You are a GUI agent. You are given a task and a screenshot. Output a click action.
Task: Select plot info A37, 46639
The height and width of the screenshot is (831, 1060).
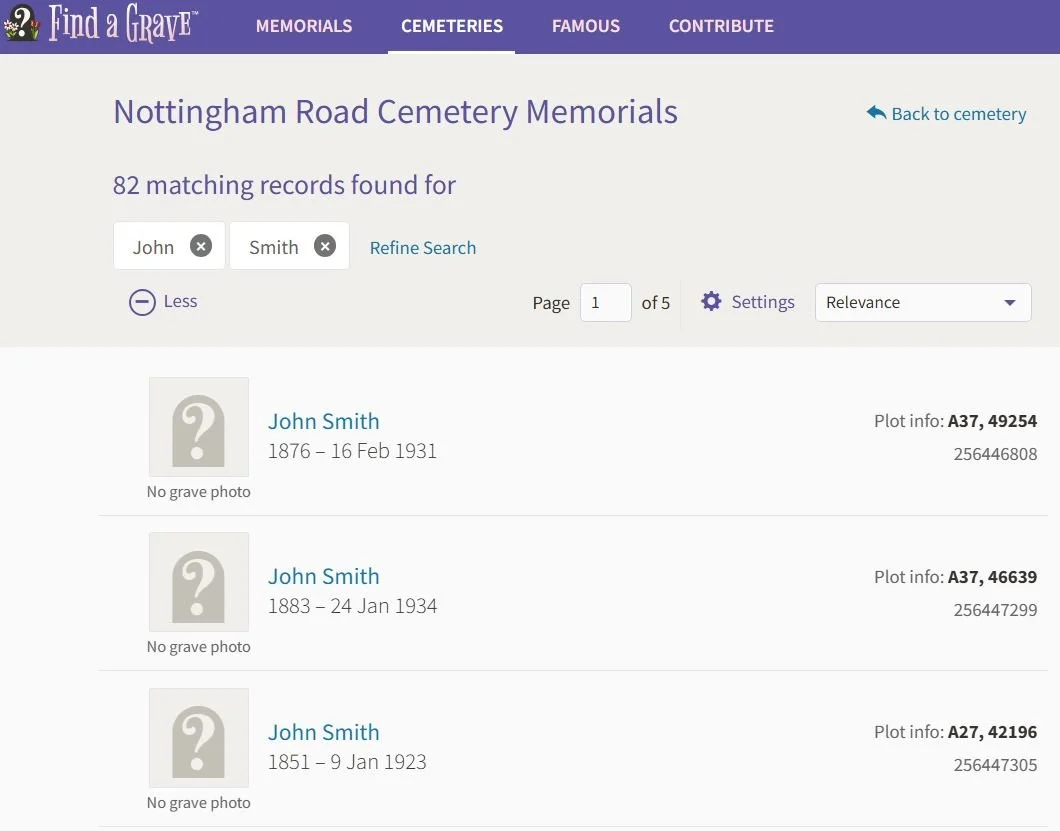(x=992, y=577)
